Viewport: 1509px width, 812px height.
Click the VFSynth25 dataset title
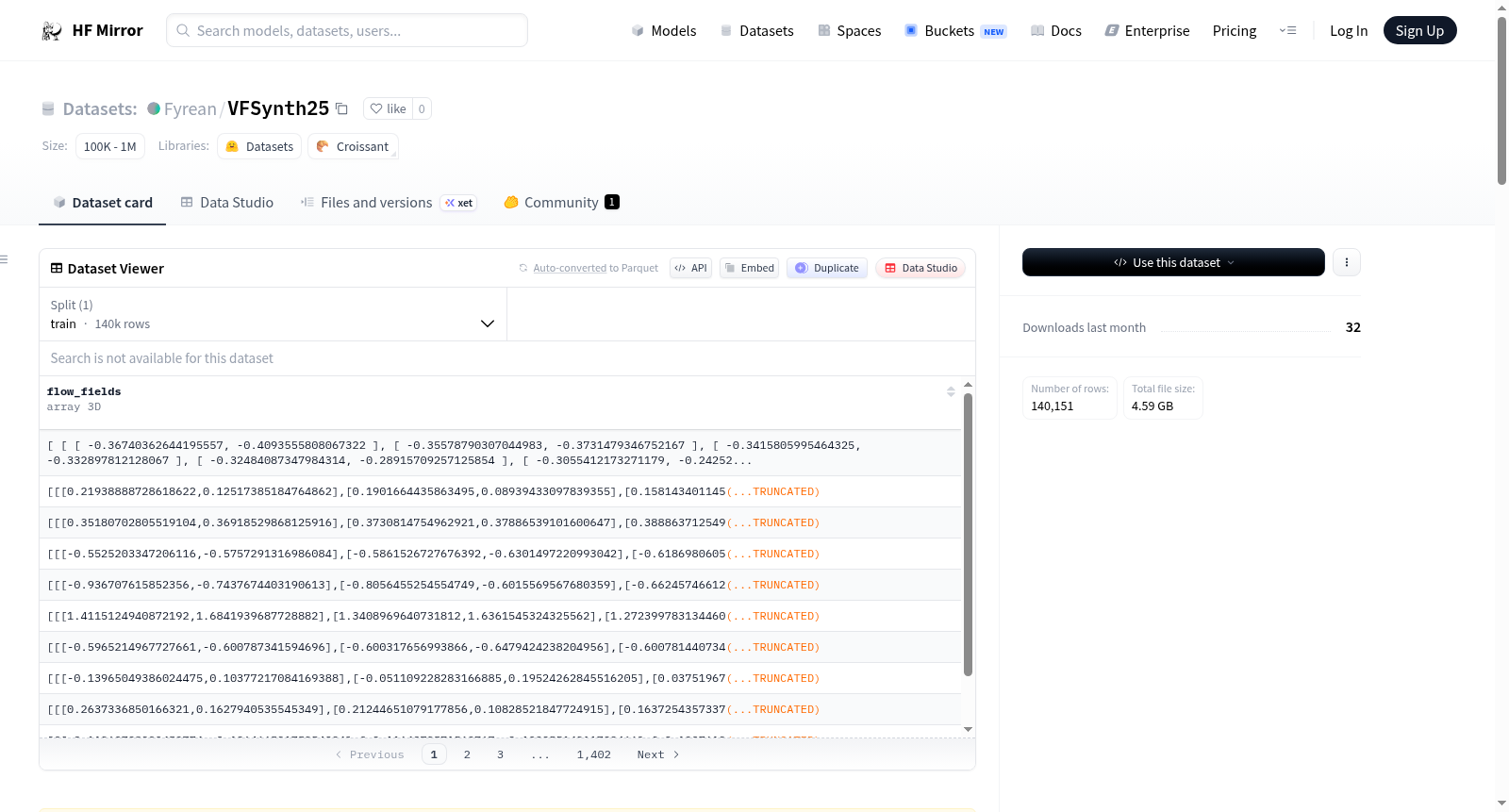(278, 108)
